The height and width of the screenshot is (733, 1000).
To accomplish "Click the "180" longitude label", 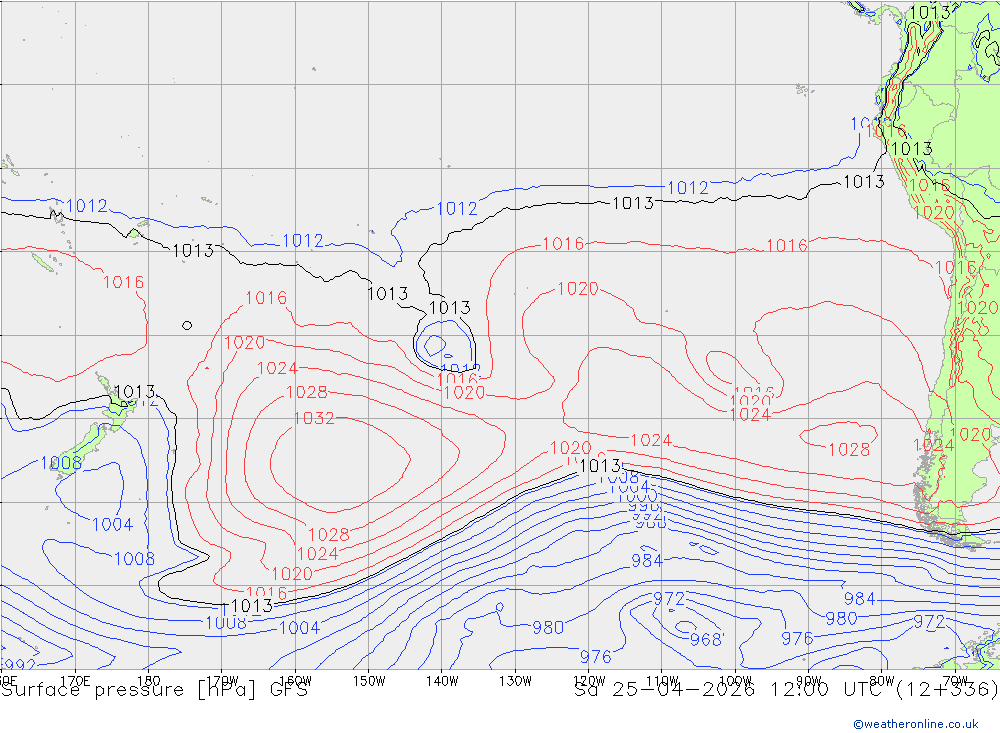I will coord(149,681).
